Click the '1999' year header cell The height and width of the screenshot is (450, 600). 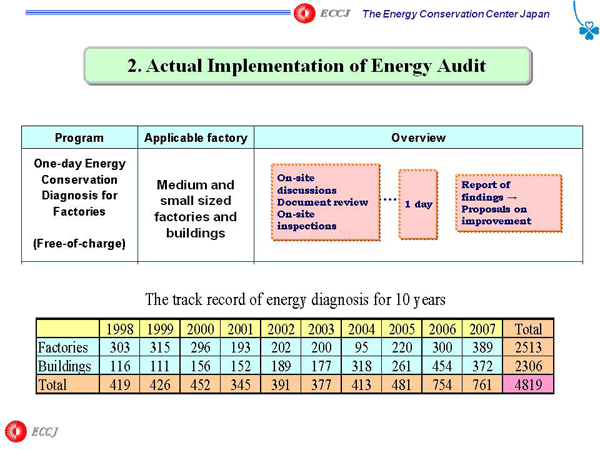coord(160,329)
